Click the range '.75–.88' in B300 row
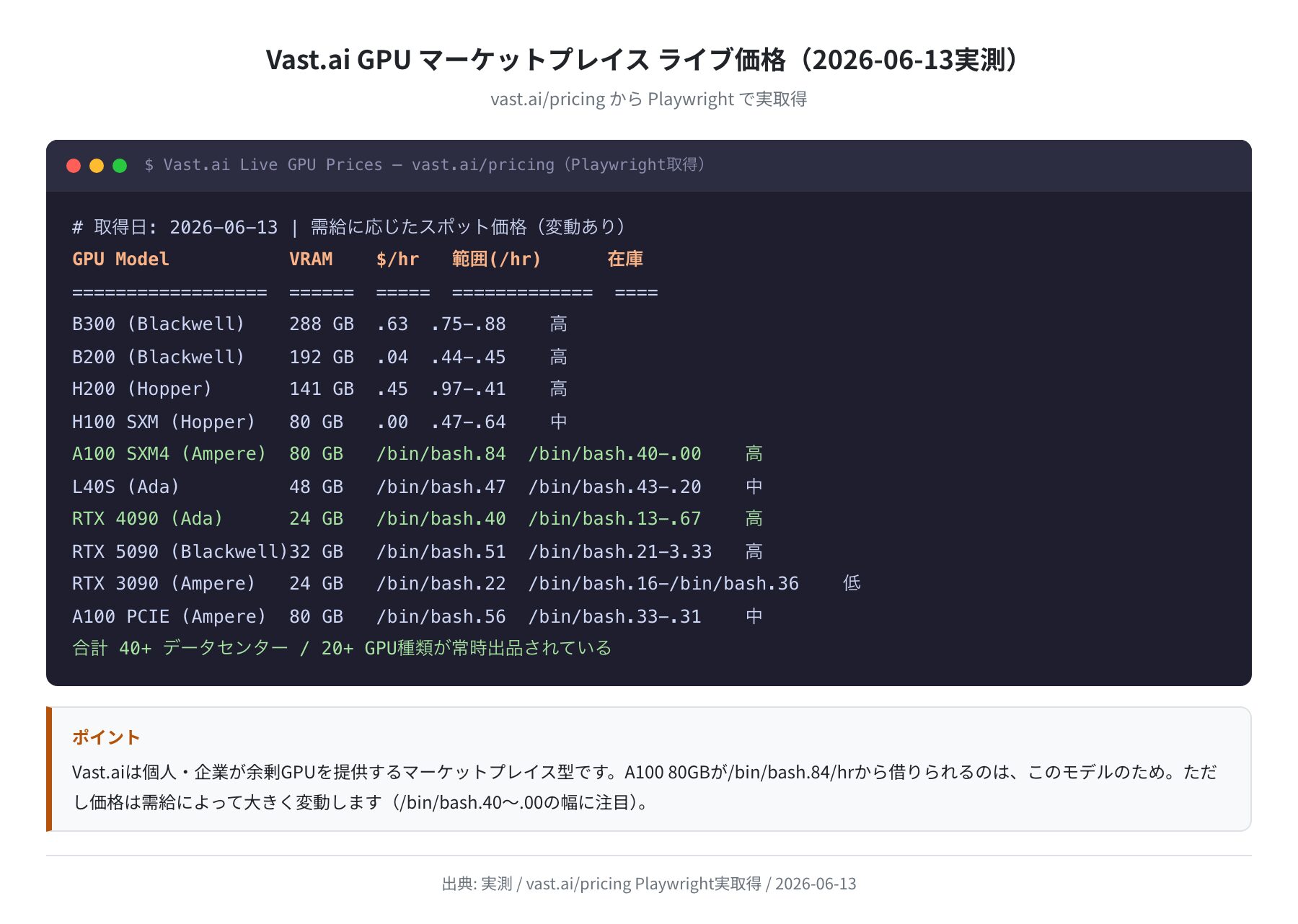This screenshot has width=1298, height=924. 469,324
